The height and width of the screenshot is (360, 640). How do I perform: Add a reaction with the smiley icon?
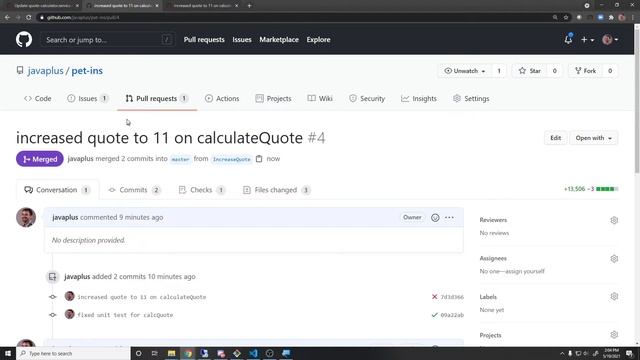435,218
